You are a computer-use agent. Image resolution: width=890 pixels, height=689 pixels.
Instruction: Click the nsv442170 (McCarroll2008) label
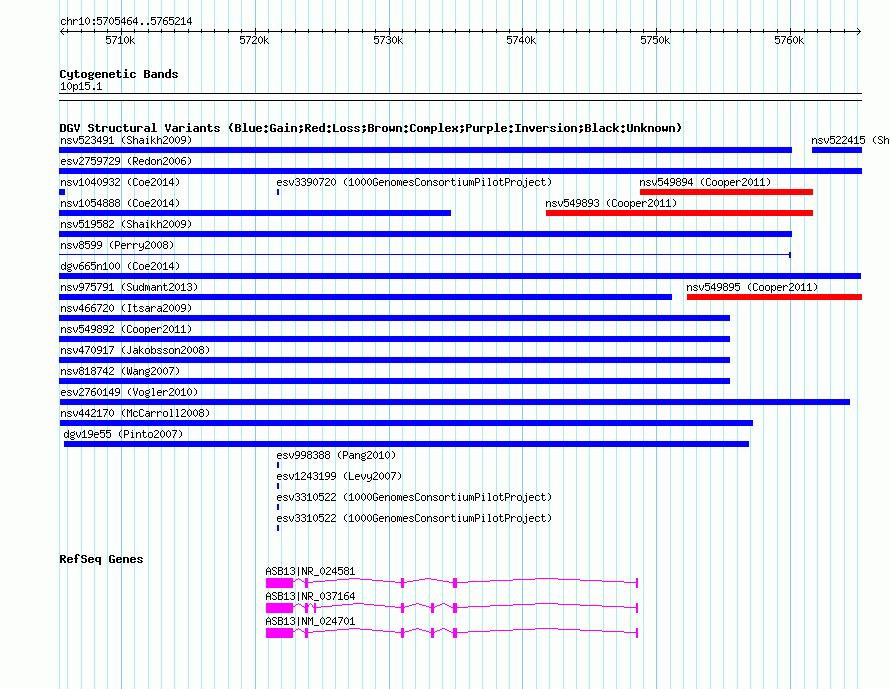coord(135,413)
